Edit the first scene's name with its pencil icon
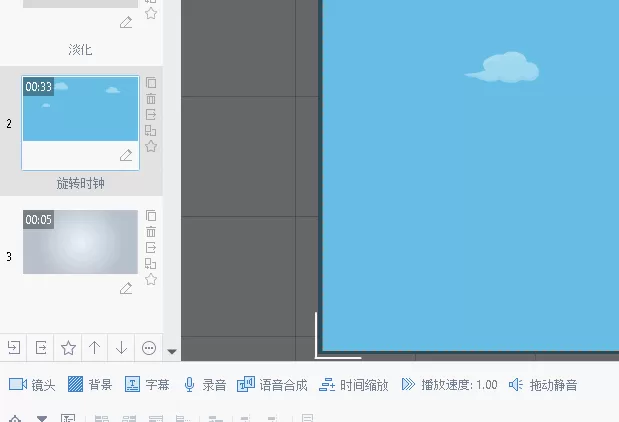 click(126, 23)
